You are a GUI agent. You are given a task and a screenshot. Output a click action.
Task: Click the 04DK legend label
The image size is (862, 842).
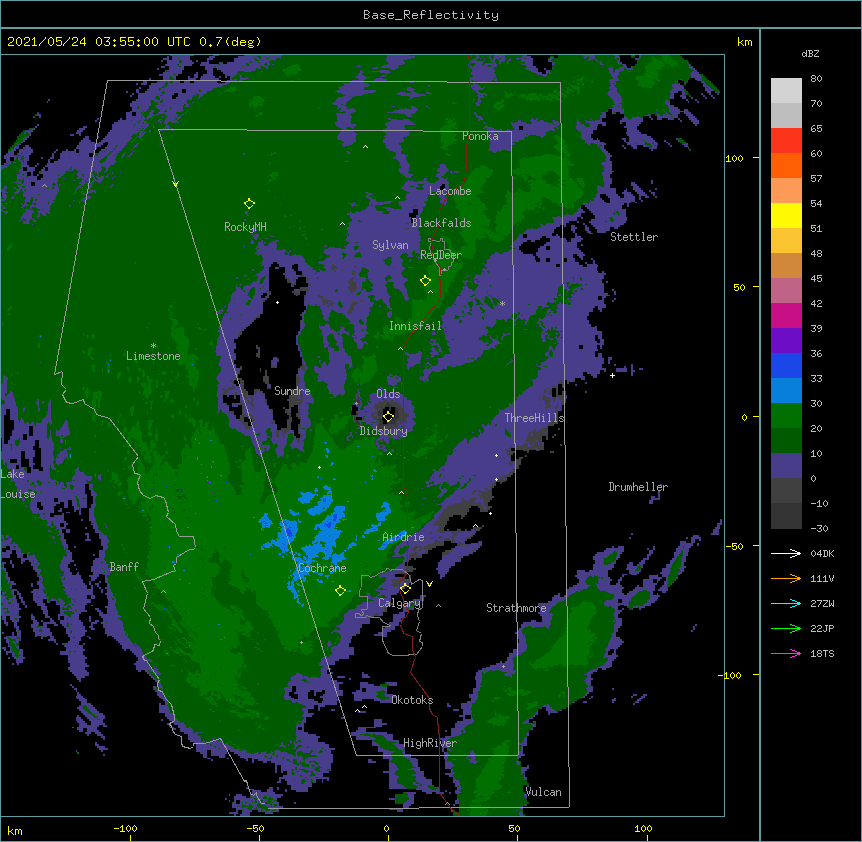tap(822, 553)
